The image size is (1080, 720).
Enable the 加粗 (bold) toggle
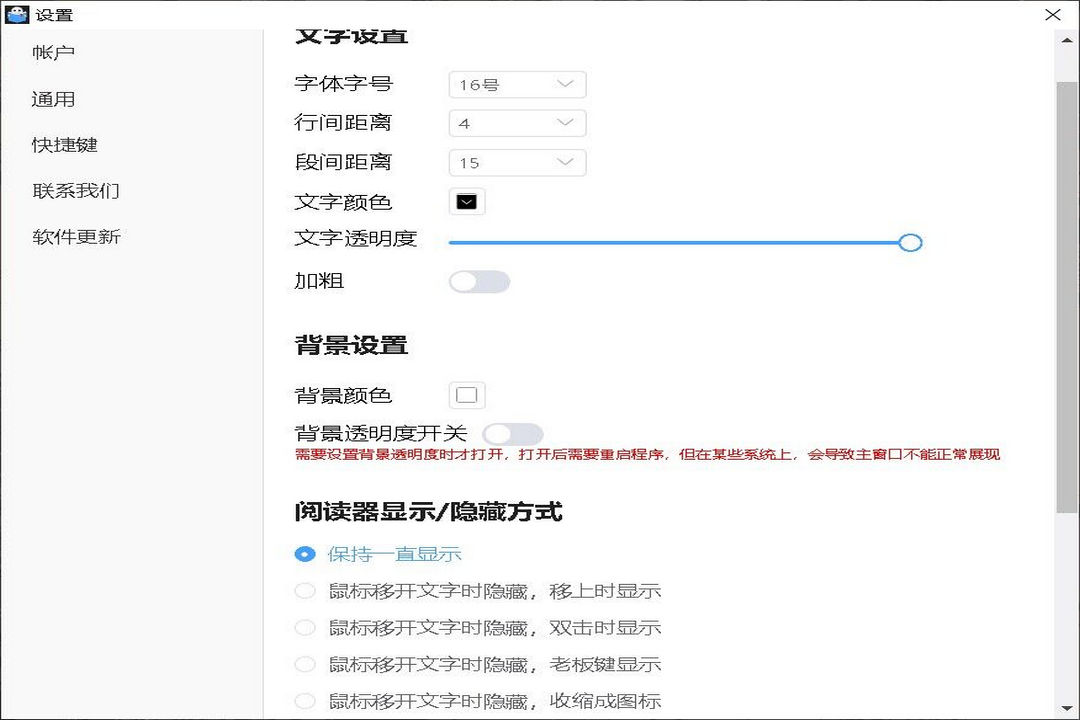pyautogui.click(x=479, y=281)
